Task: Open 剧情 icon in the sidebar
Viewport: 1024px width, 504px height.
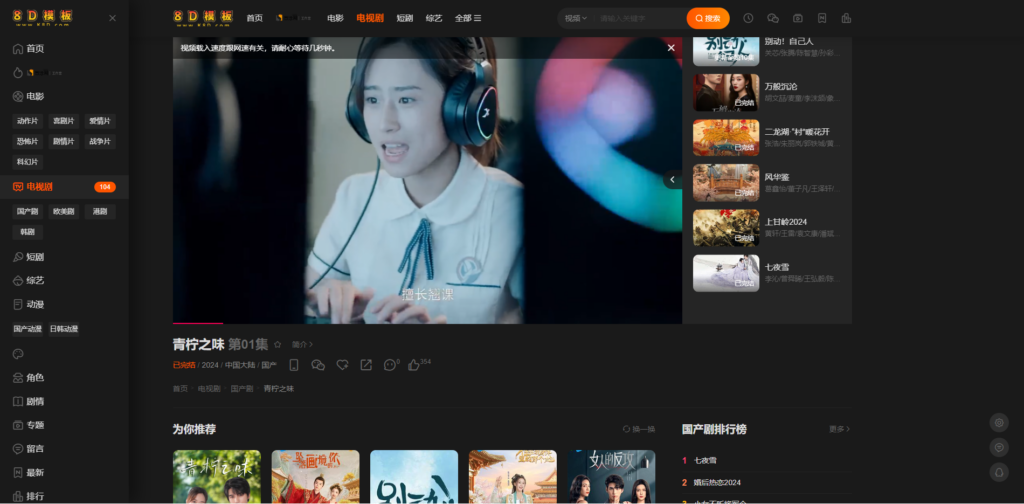Action: click(x=18, y=402)
